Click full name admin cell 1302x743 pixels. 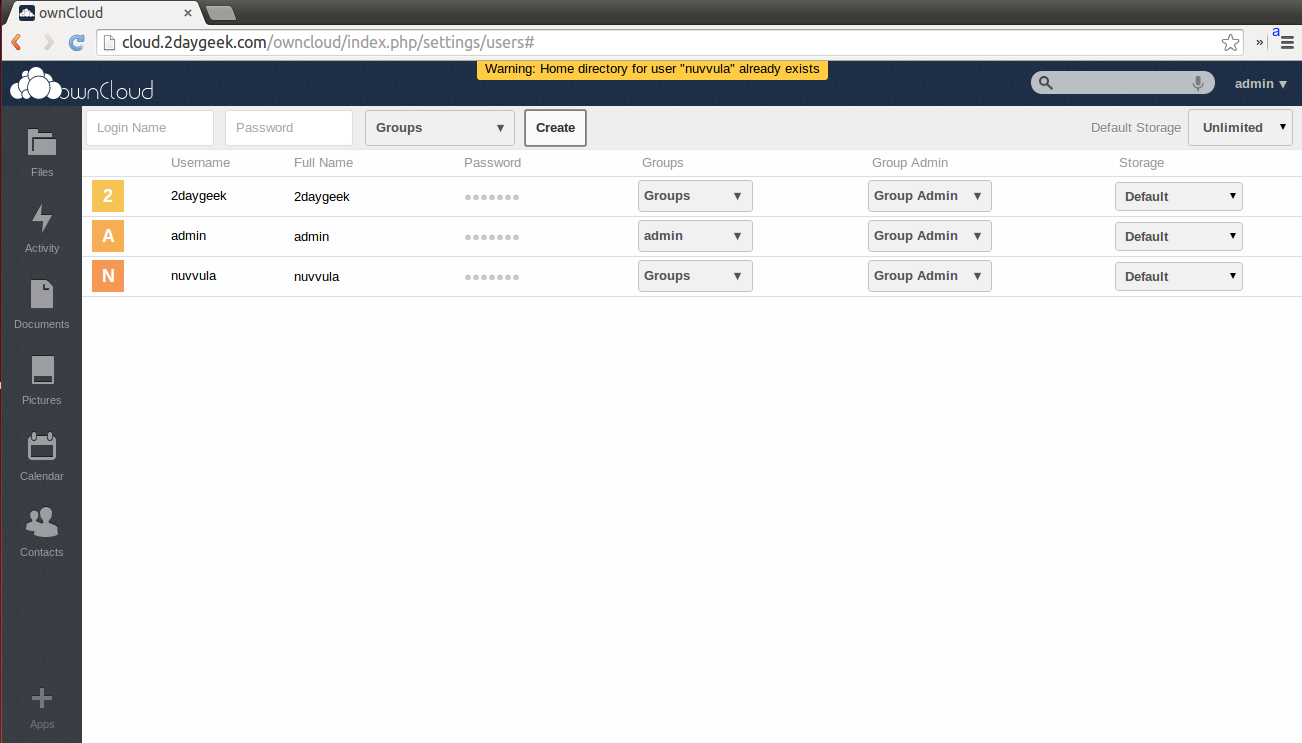point(311,237)
